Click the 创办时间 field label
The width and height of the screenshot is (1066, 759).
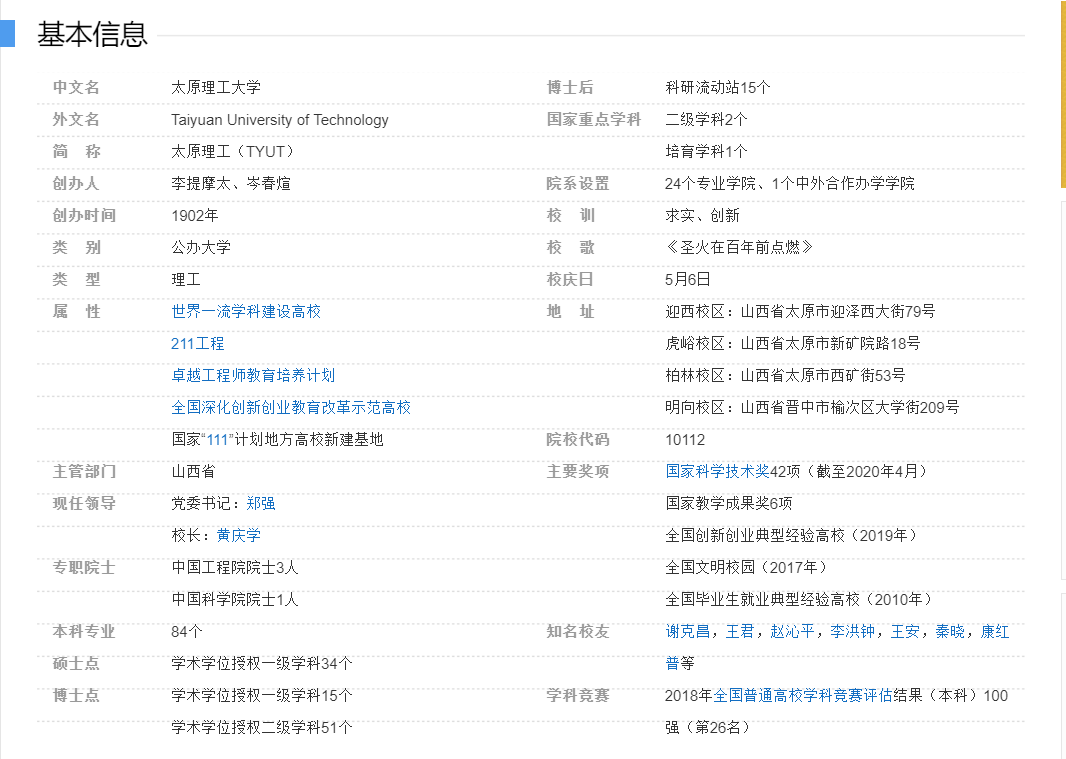[x=84, y=216]
